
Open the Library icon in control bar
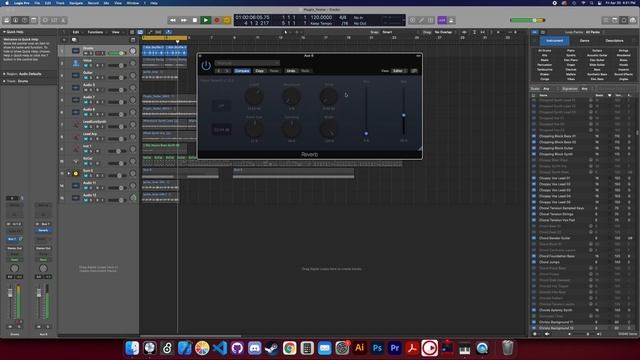7,20
